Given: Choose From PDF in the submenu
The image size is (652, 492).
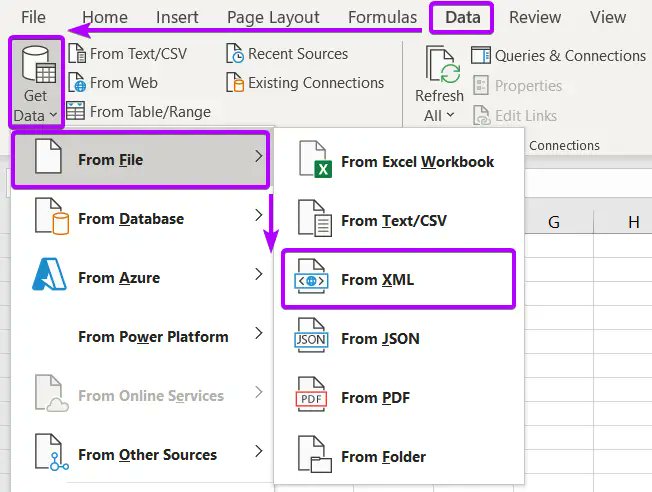Looking at the screenshot, I should [398, 398].
